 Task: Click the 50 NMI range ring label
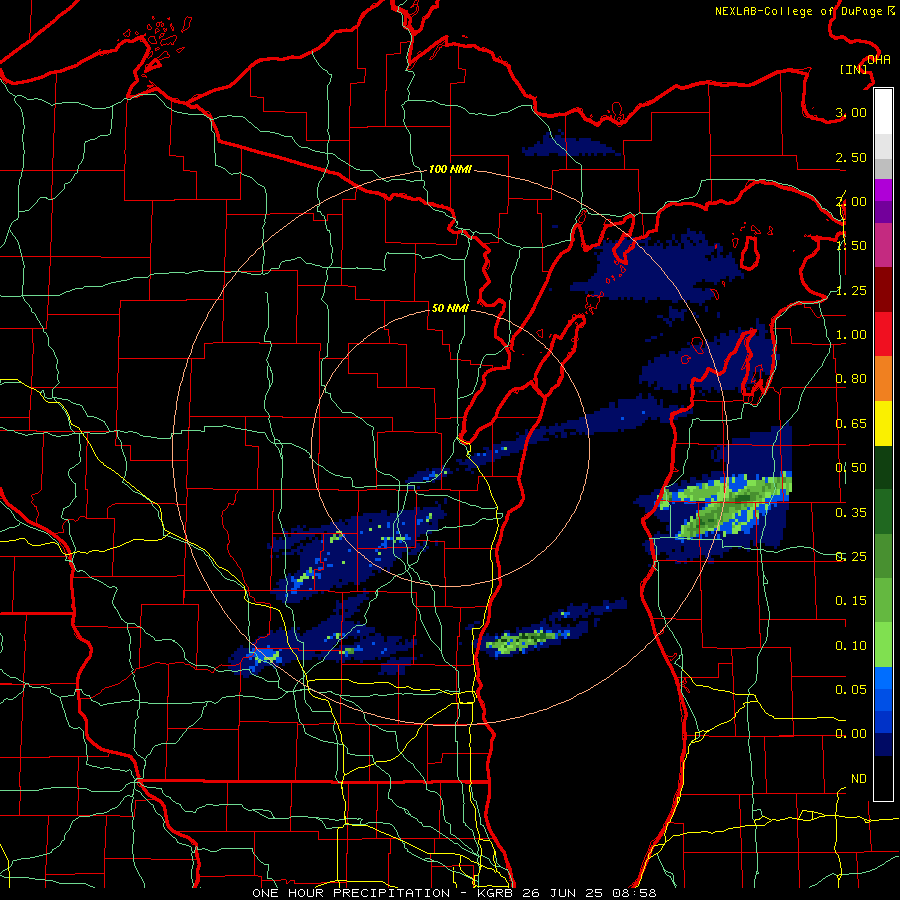[x=450, y=308]
